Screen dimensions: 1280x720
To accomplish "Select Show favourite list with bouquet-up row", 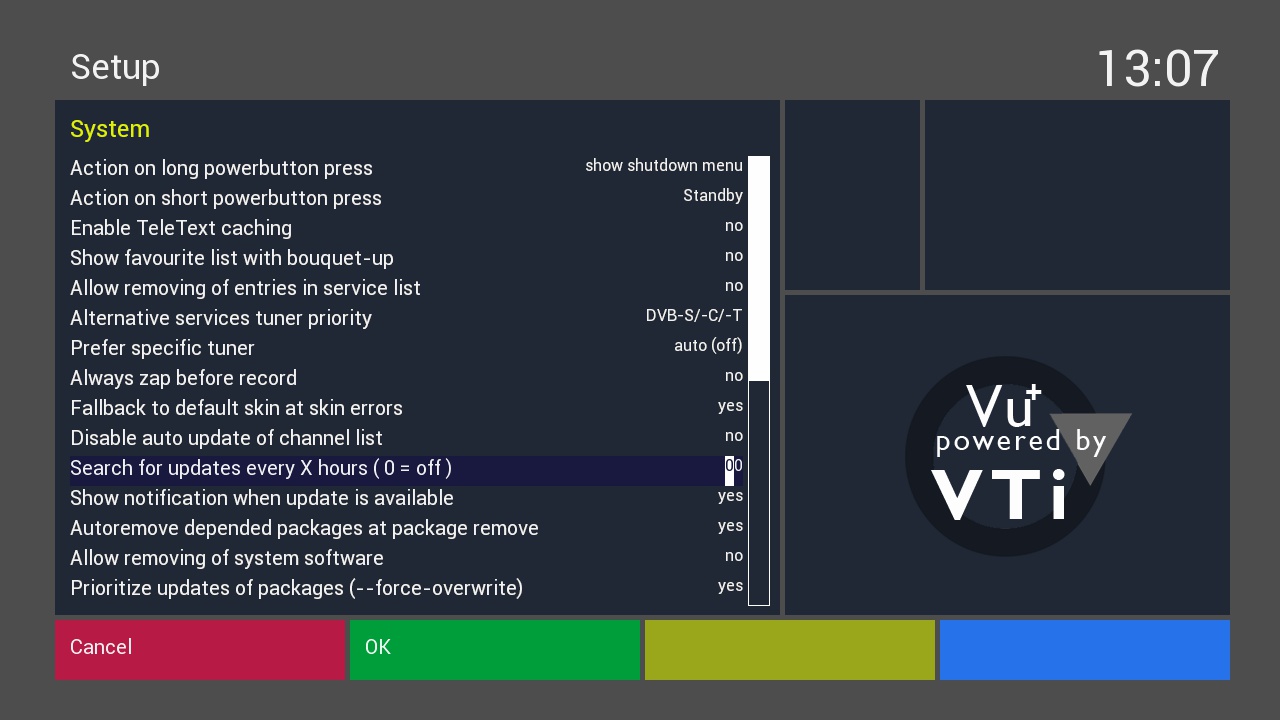I will coord(407,257).
